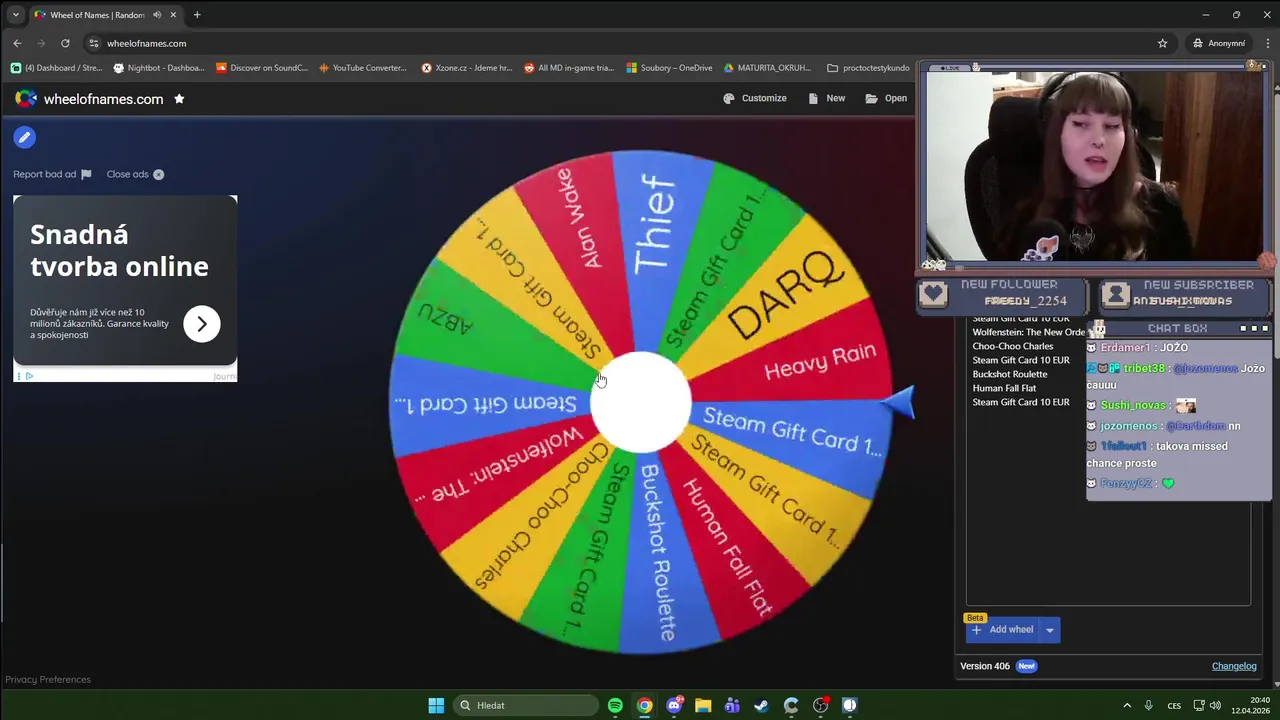Click the Chrome taskbar icon

click(645, 705)
